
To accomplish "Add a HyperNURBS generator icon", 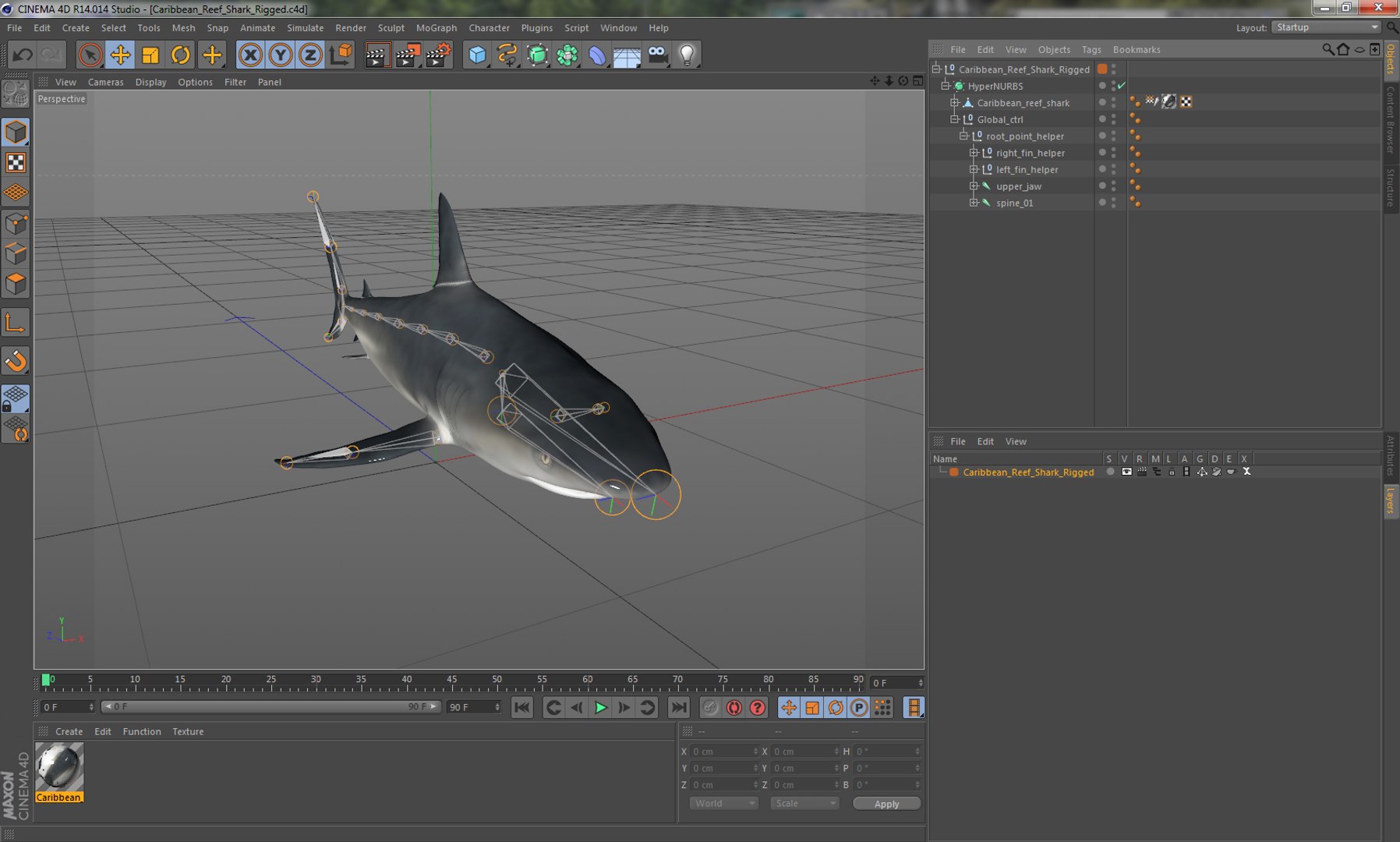I will click(x=537, y=55).
